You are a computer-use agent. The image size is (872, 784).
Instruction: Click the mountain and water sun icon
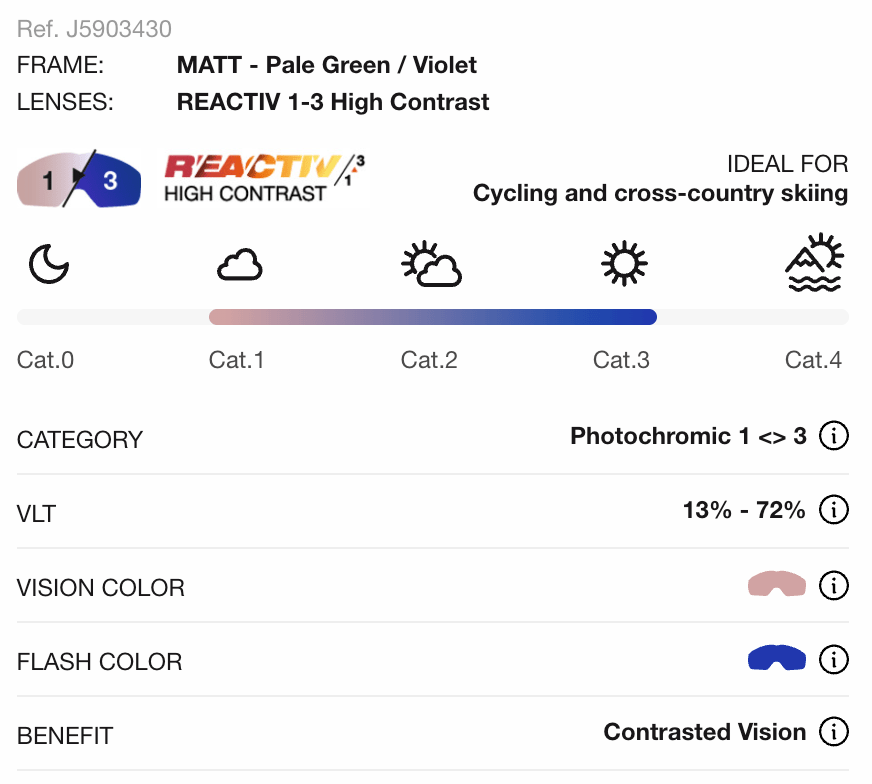coord(814,263)
